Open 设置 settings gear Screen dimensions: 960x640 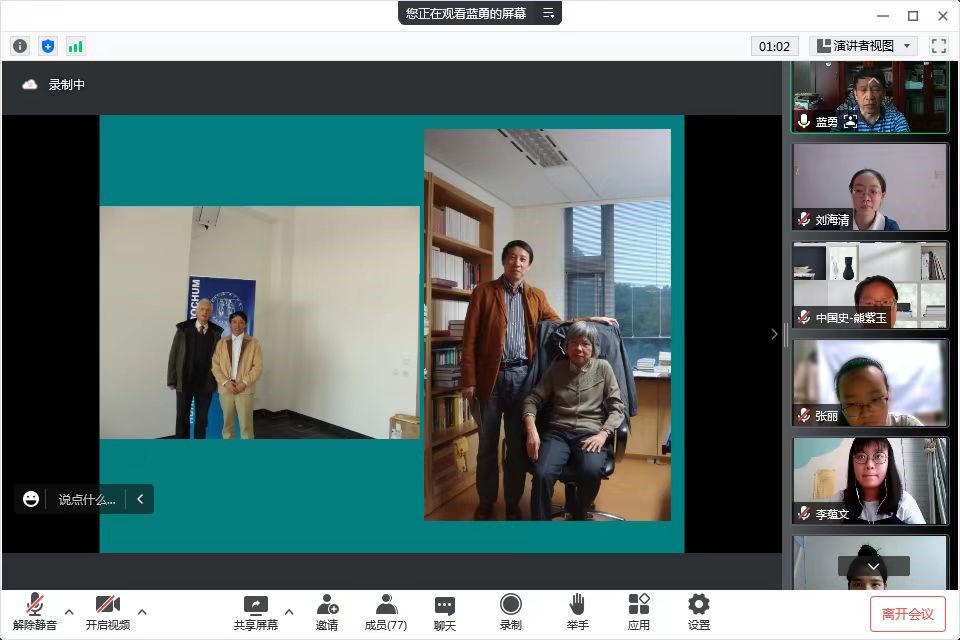click(x=699, y=611)
